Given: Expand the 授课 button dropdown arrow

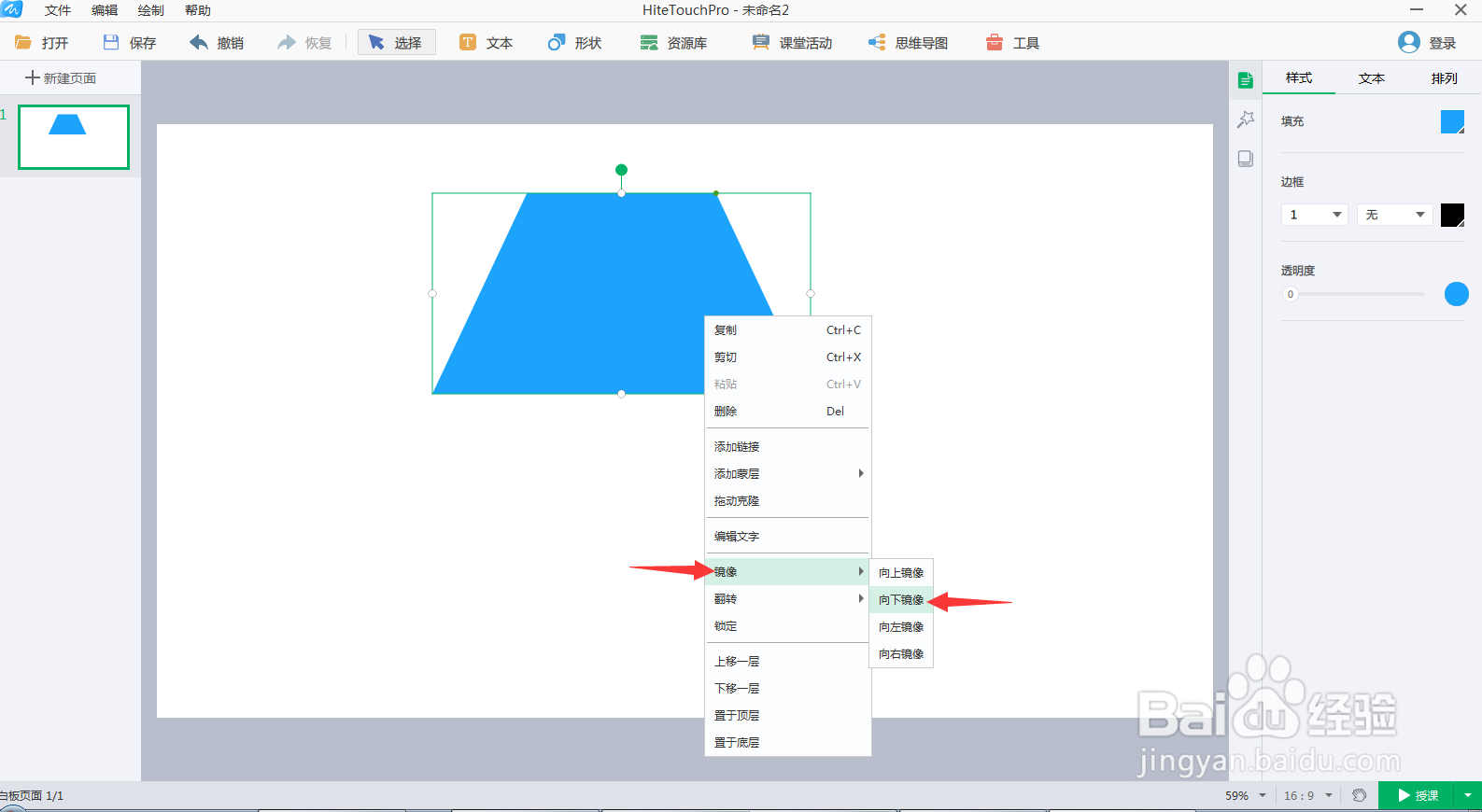Looking at the screenshot, I should point(1468,795).
